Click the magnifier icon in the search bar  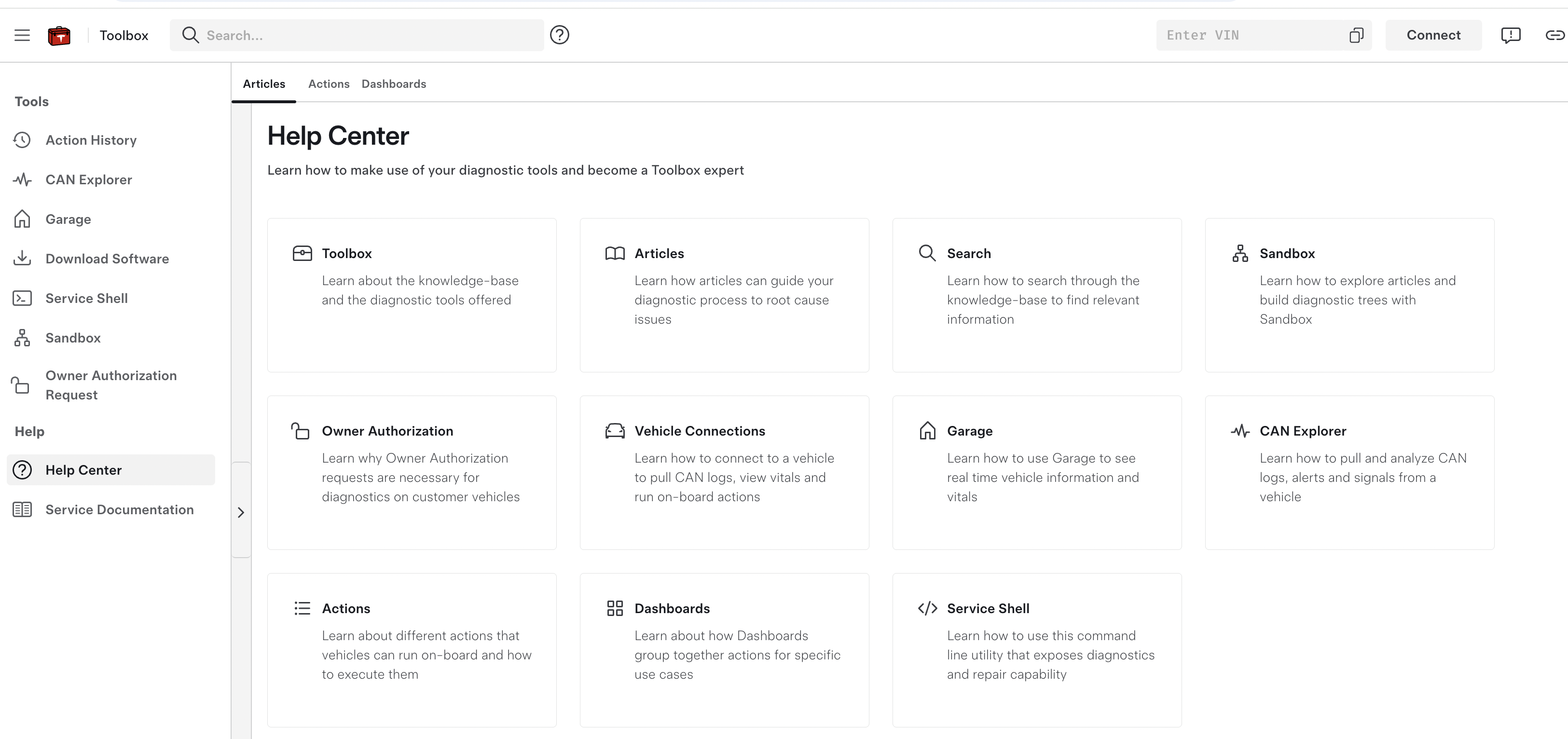191,35
